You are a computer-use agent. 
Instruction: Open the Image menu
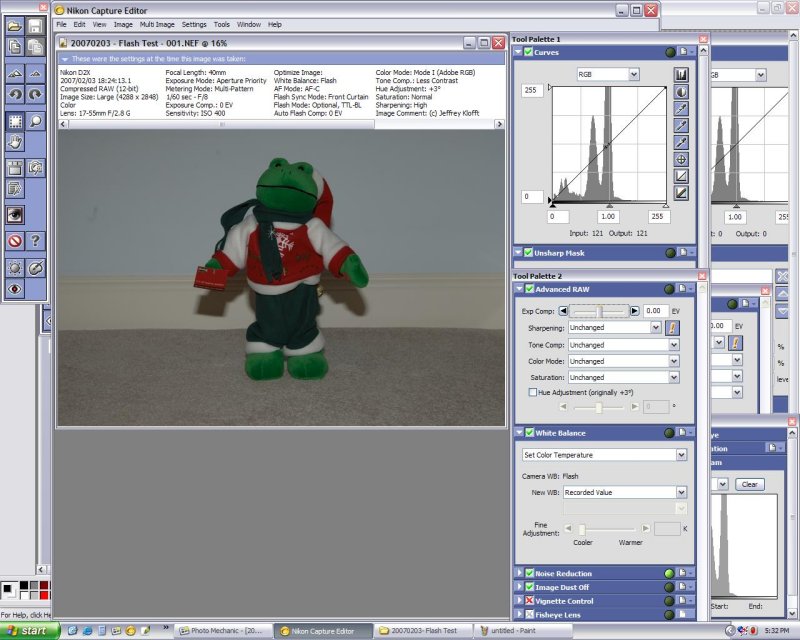point(123,24)
